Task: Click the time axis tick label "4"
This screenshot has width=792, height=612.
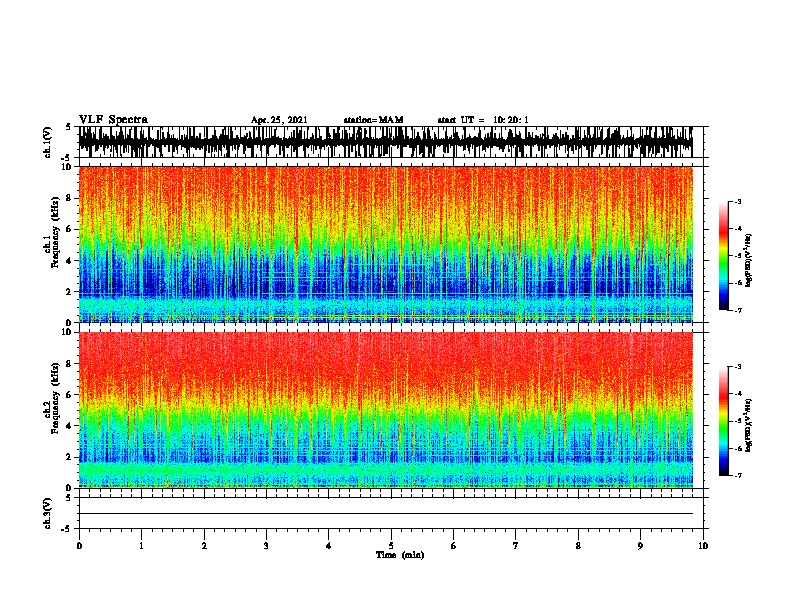Action: (329, 545)
